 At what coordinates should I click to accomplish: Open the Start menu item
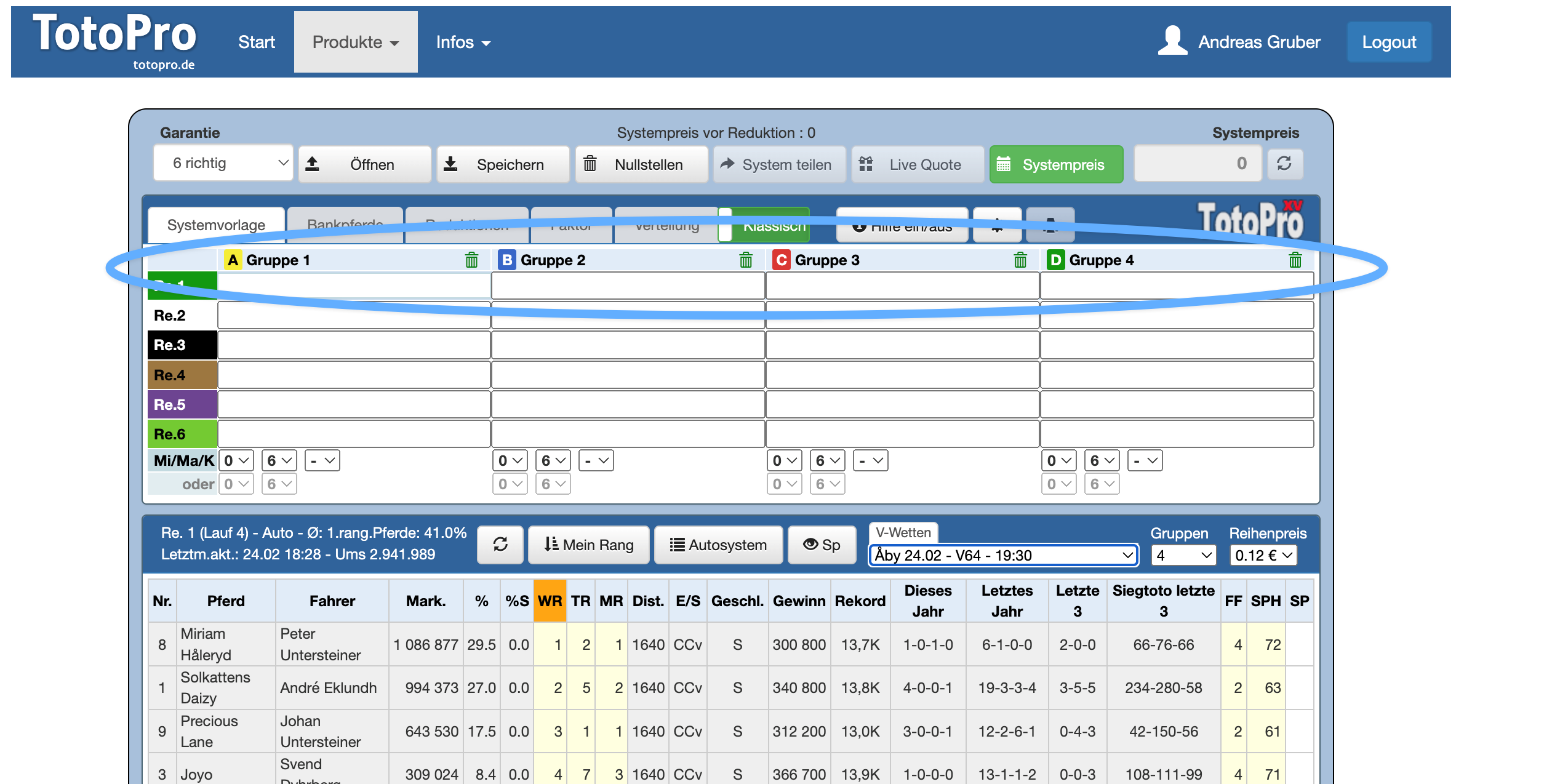coord(257,42)
